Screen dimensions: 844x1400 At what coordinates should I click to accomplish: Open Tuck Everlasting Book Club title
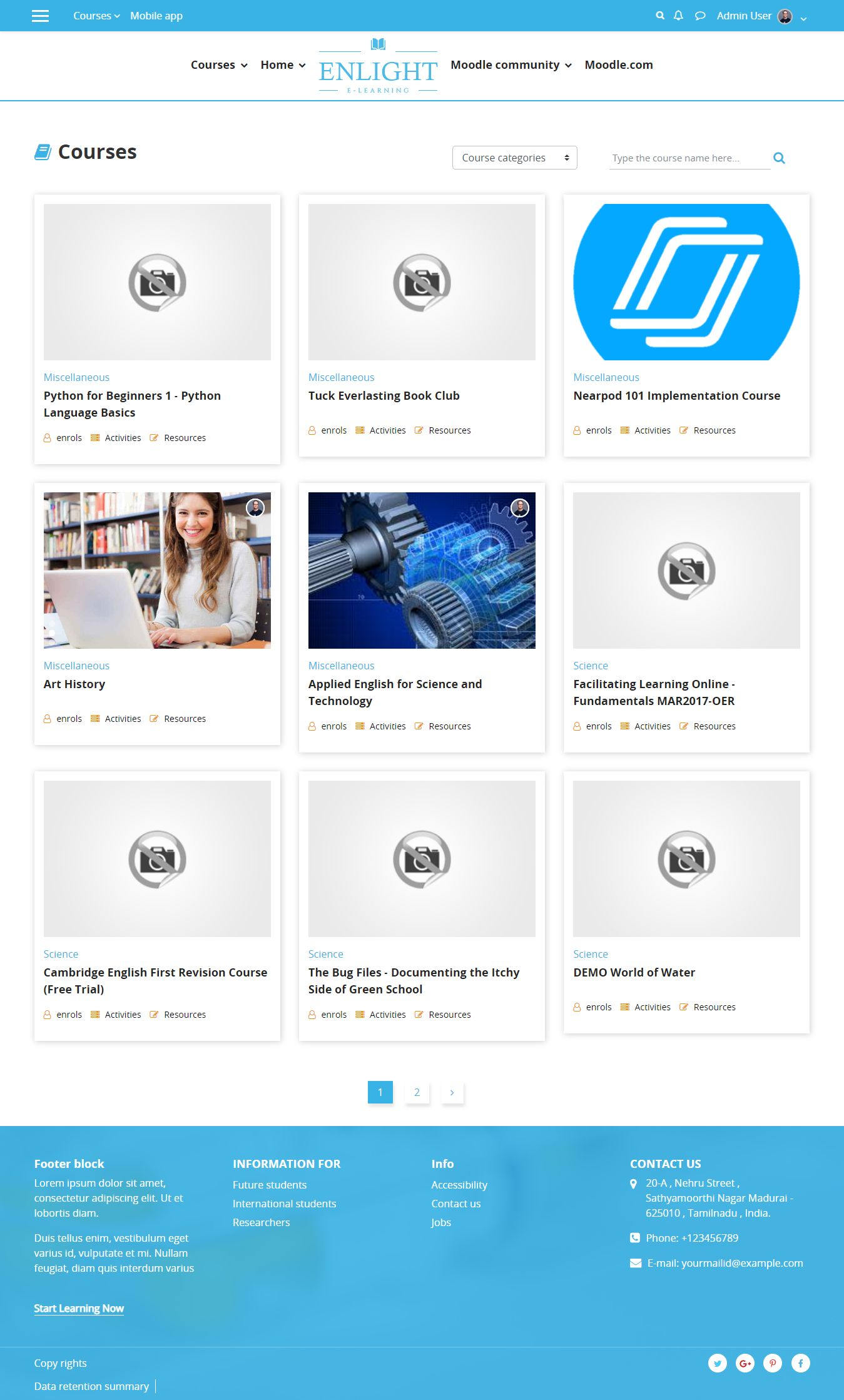[x=384, y=396]
